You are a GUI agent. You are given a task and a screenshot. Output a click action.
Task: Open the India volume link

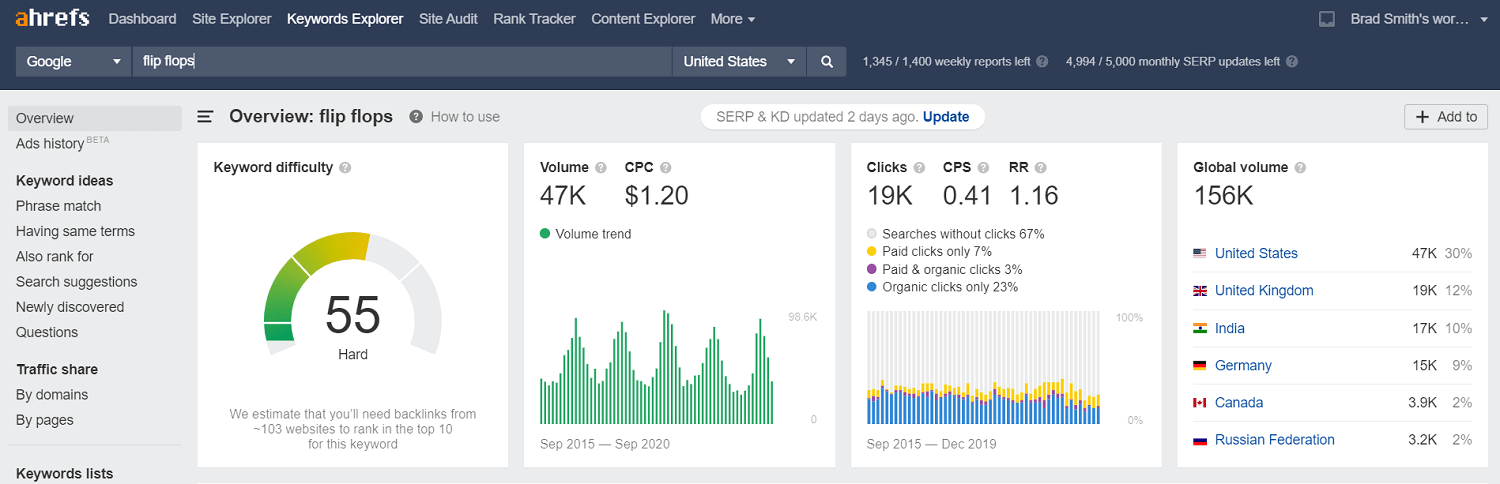(1232, 328)
